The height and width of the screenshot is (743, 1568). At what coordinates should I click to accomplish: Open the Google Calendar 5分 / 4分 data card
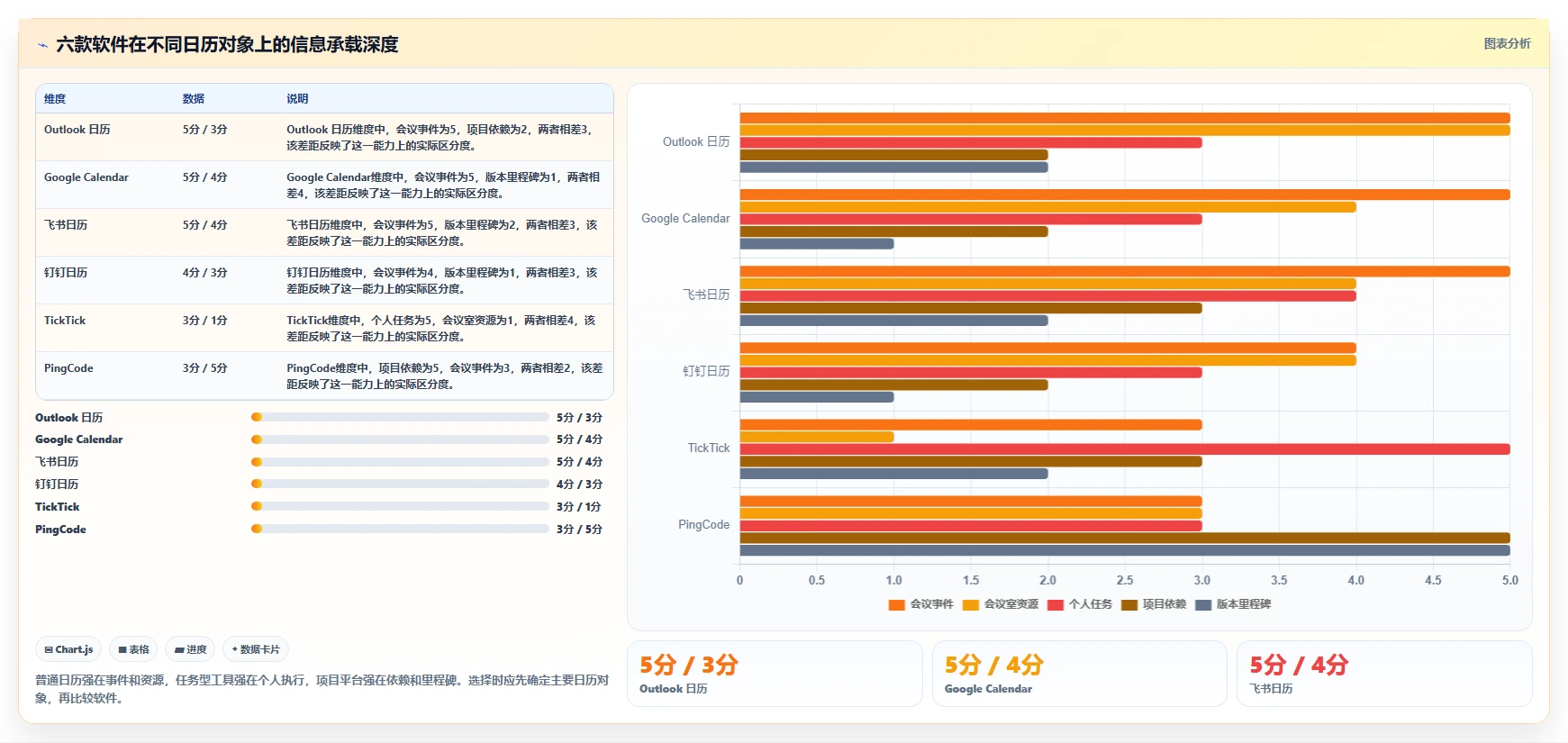pos(1079,674)
